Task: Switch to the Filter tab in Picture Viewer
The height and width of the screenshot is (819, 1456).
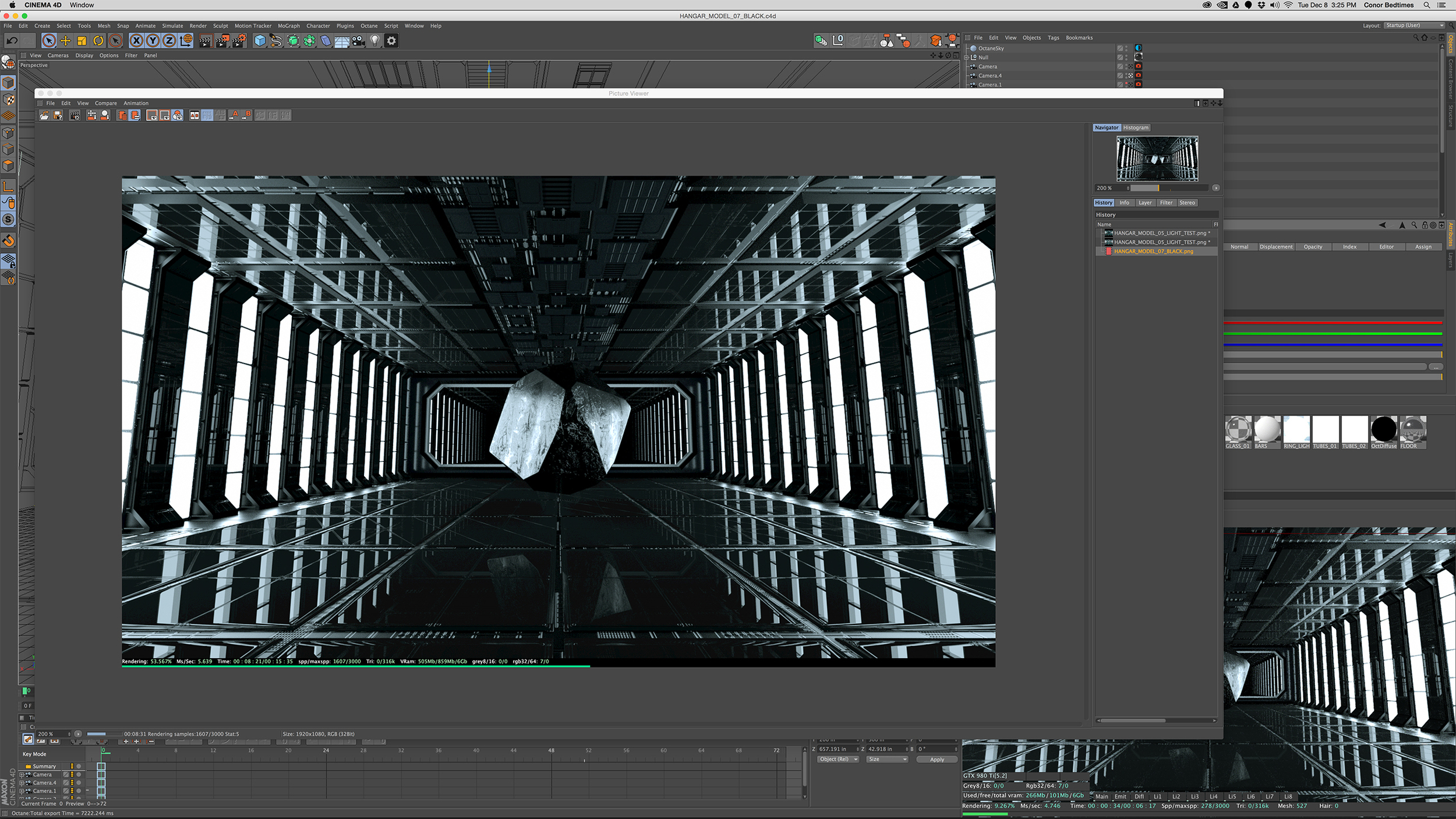Action: pyautogui.click(x=1166, y=203)
